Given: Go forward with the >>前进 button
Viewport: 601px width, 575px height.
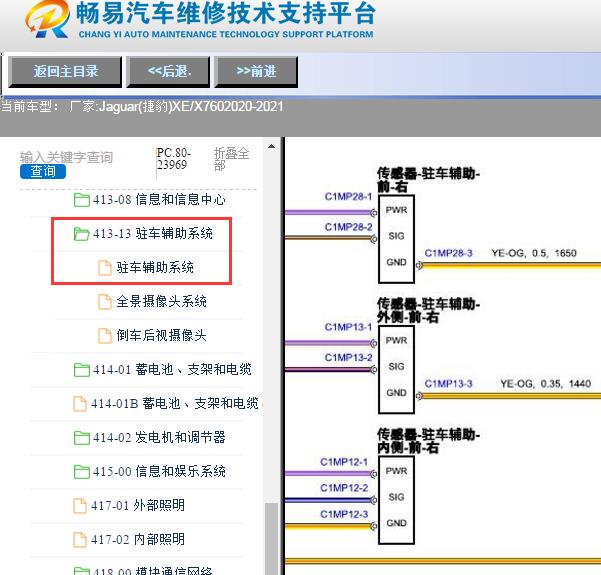Looking at the screenshot, I should 256,72.
